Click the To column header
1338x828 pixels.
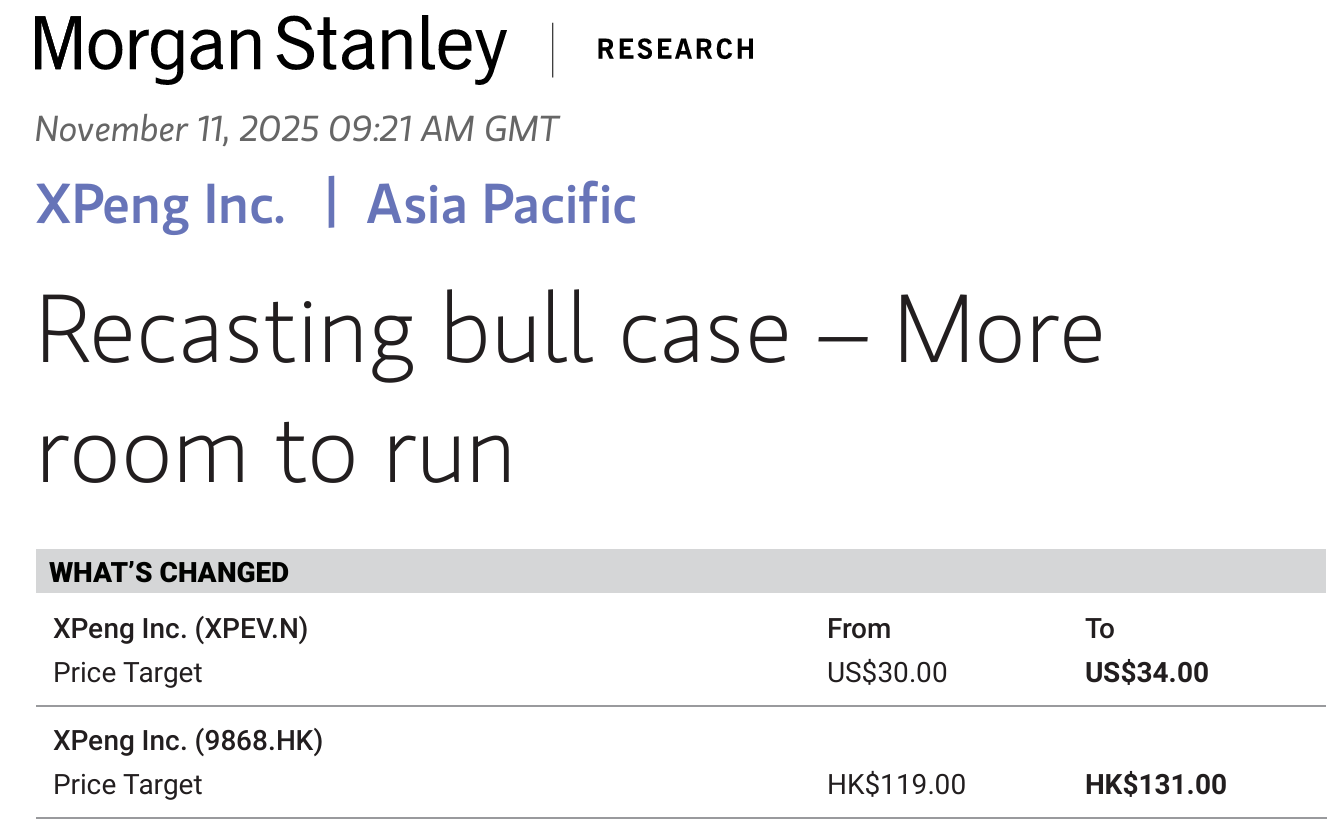point(1099,629)
